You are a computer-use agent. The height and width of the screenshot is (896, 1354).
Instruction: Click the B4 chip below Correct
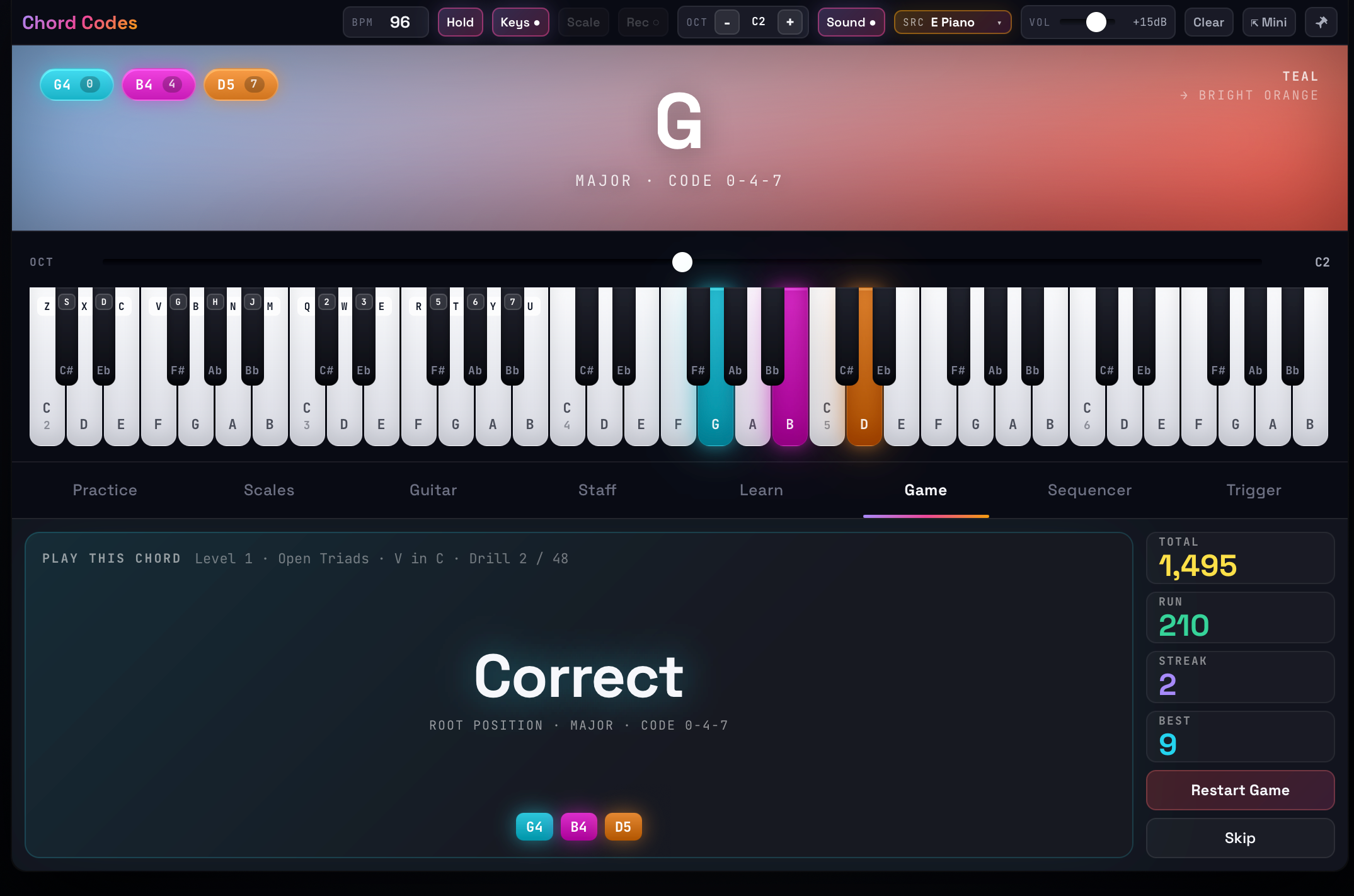tap(578, 827)
